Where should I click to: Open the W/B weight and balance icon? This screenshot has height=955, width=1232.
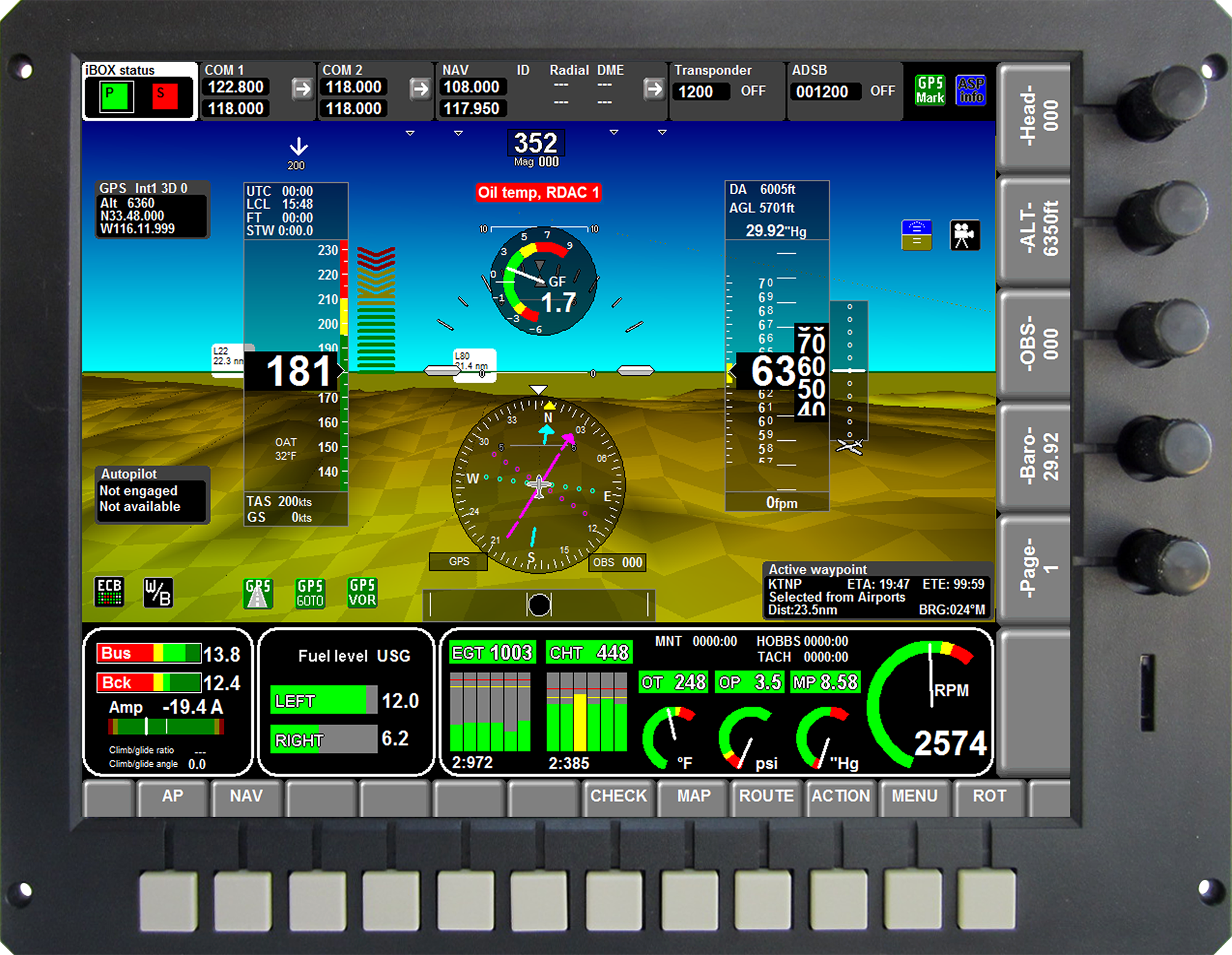pos(158,592)
